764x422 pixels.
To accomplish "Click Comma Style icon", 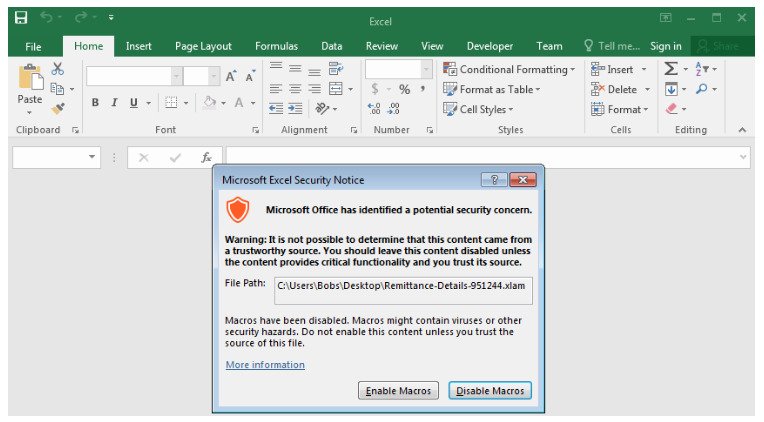I will click(422, 89).
